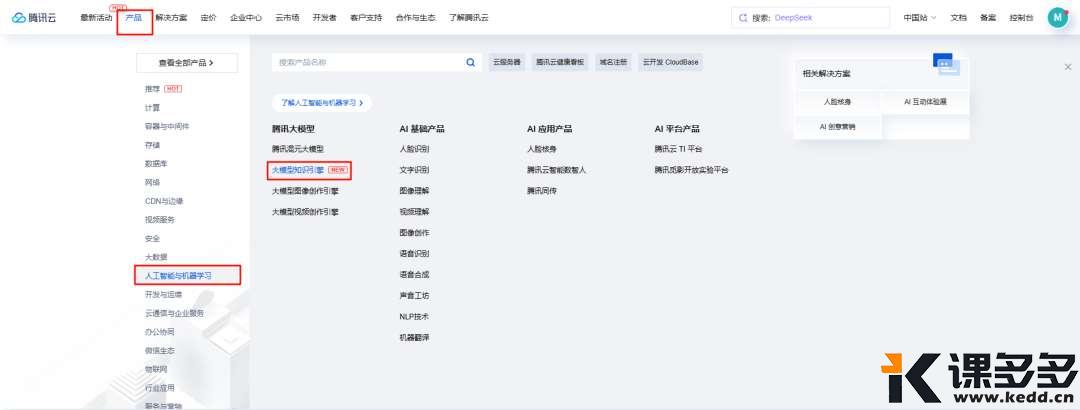Go to 控制台
Viewport: 1080px width, 410px height.
[1021, 18]
